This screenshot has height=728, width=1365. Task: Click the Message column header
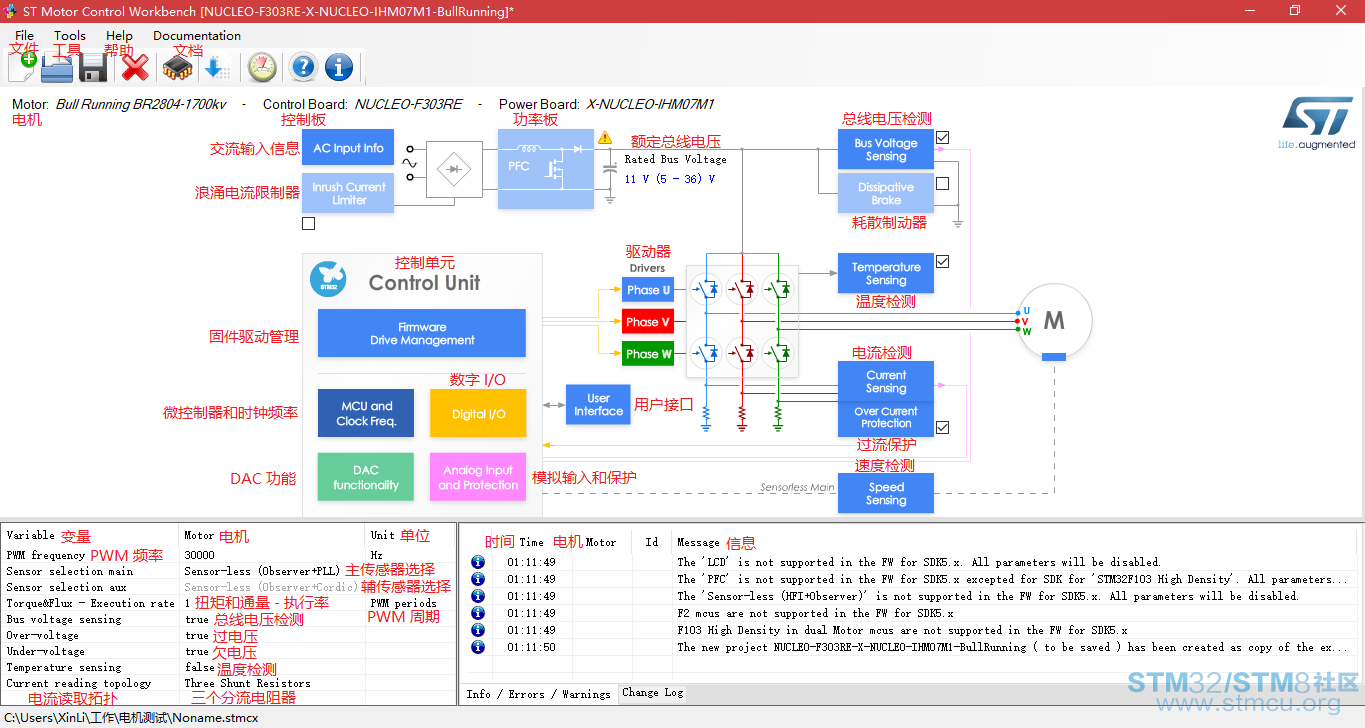(698, 542)
